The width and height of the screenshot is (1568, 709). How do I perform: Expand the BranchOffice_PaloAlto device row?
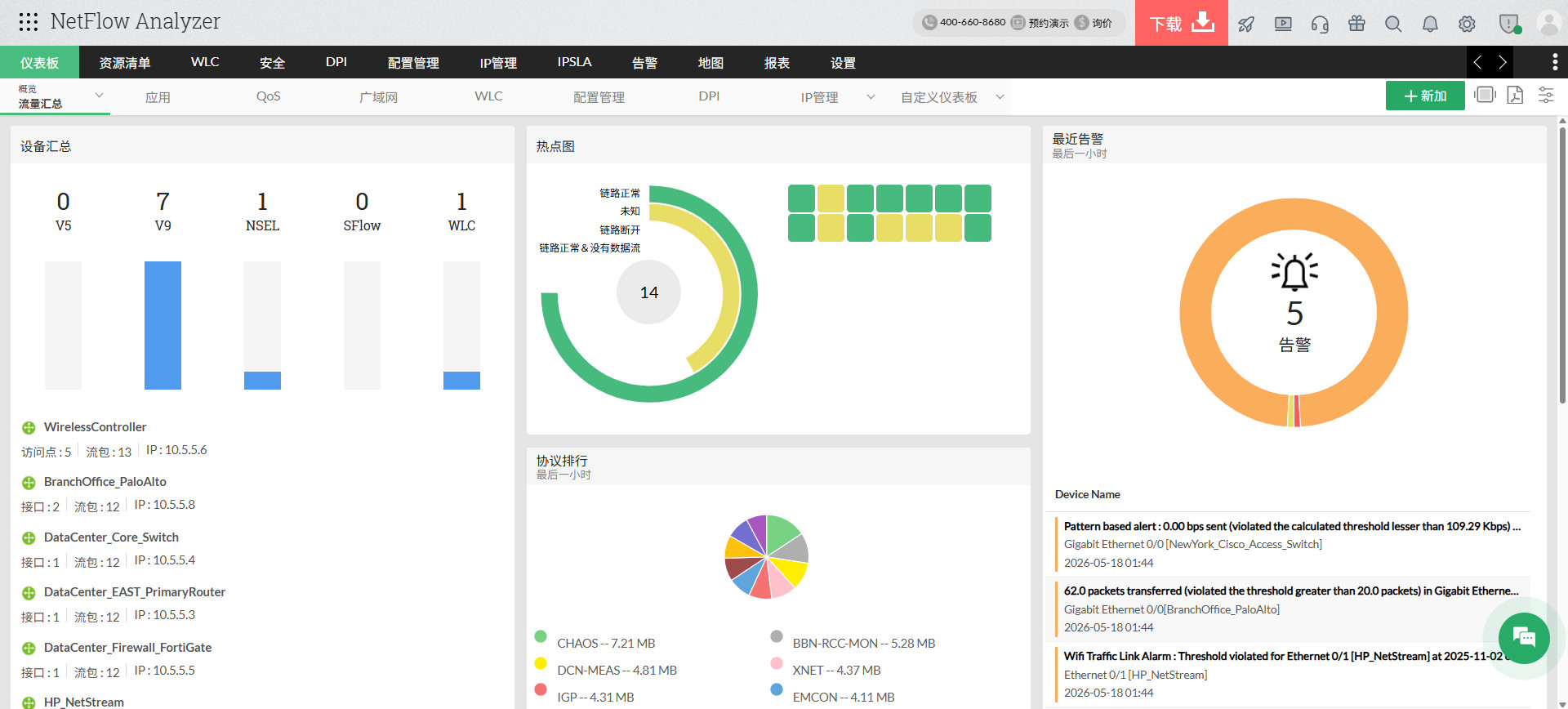point(29,483)
